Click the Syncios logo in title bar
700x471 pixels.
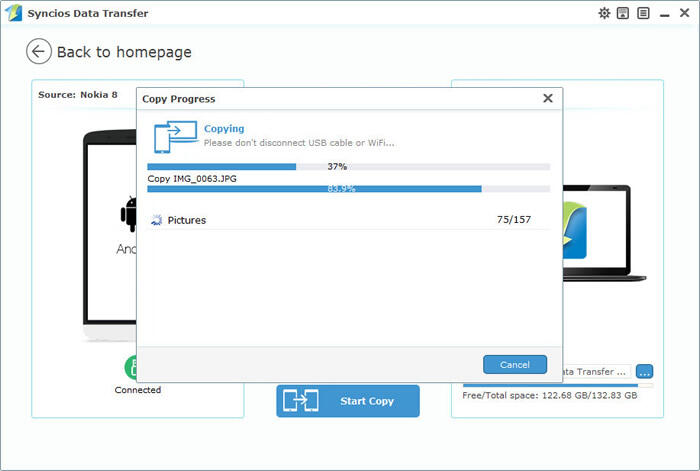coord(13,13)
